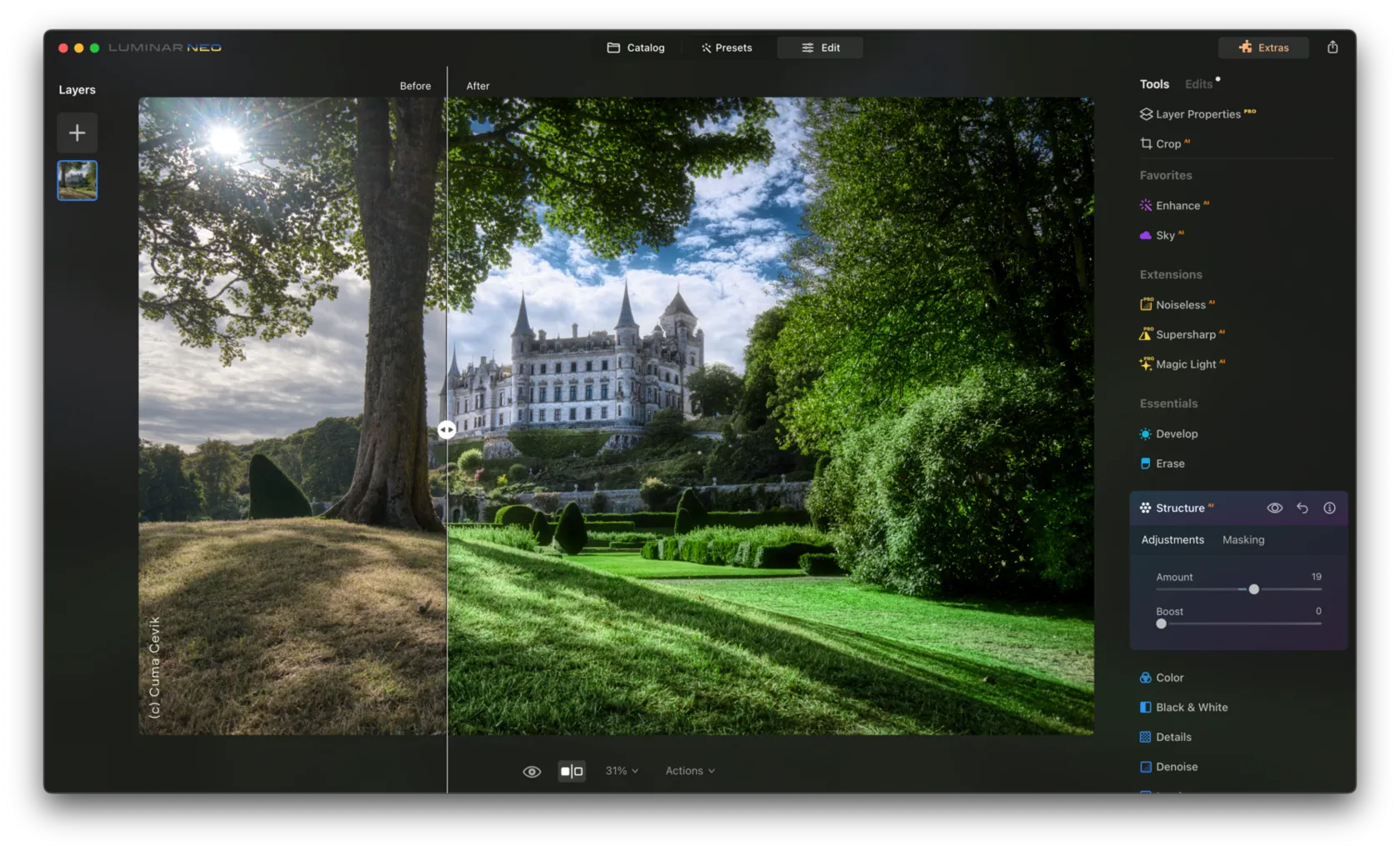The width and height of the screenshot is (1400, 851).
Task: Open the Actions dropdown menu
Action: (690, 772)
